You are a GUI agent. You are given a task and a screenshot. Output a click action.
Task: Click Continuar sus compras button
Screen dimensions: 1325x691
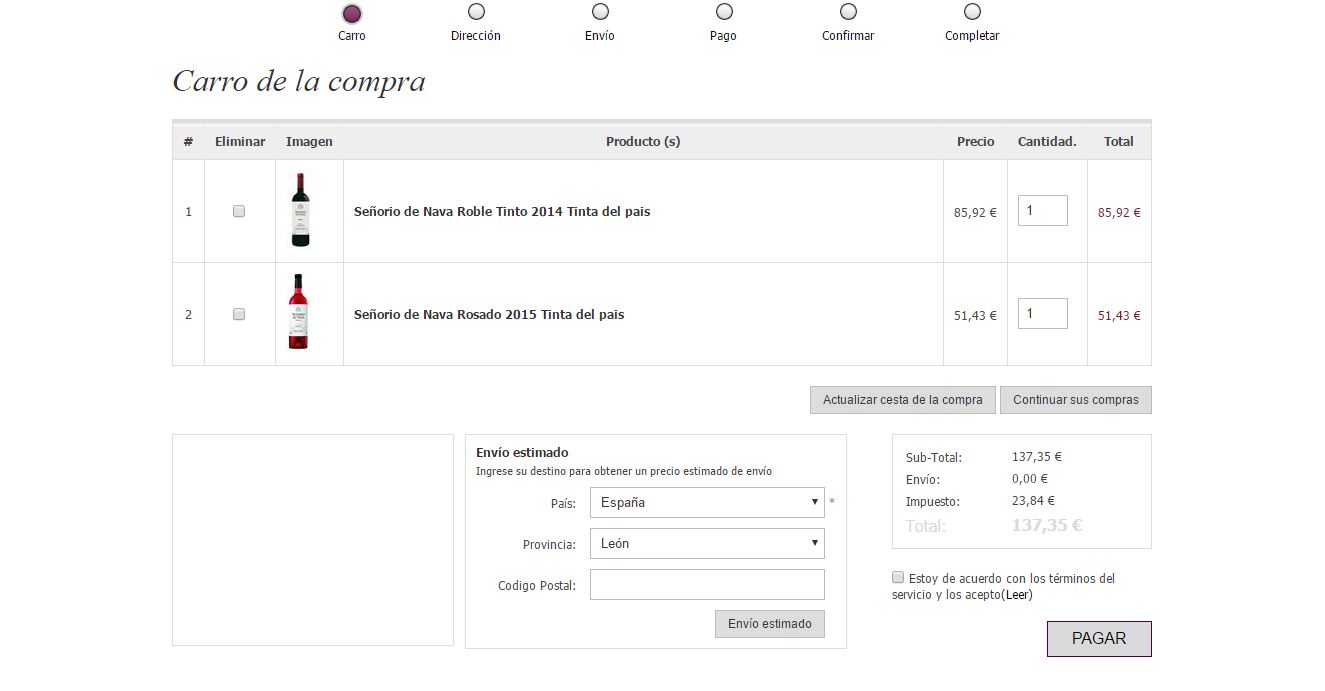point(1076,400)
